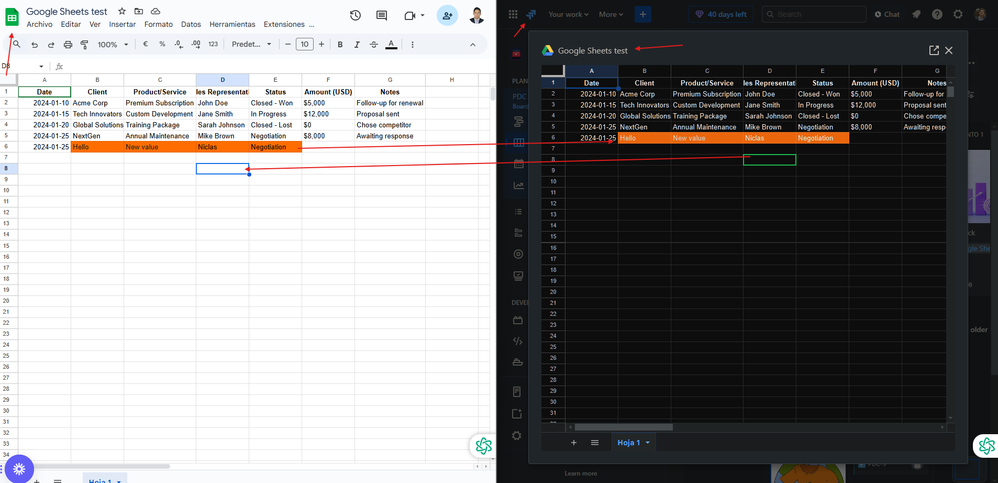Click the Jira Search field
Image resolution: width=998 pixels, height=483 pixels.
coord(815,14)
